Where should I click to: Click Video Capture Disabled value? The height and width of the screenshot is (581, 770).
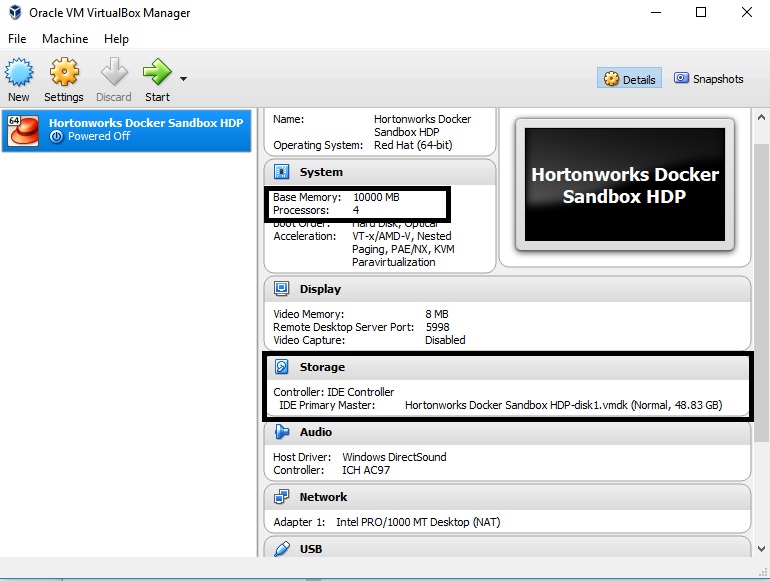tap(445, 340)
